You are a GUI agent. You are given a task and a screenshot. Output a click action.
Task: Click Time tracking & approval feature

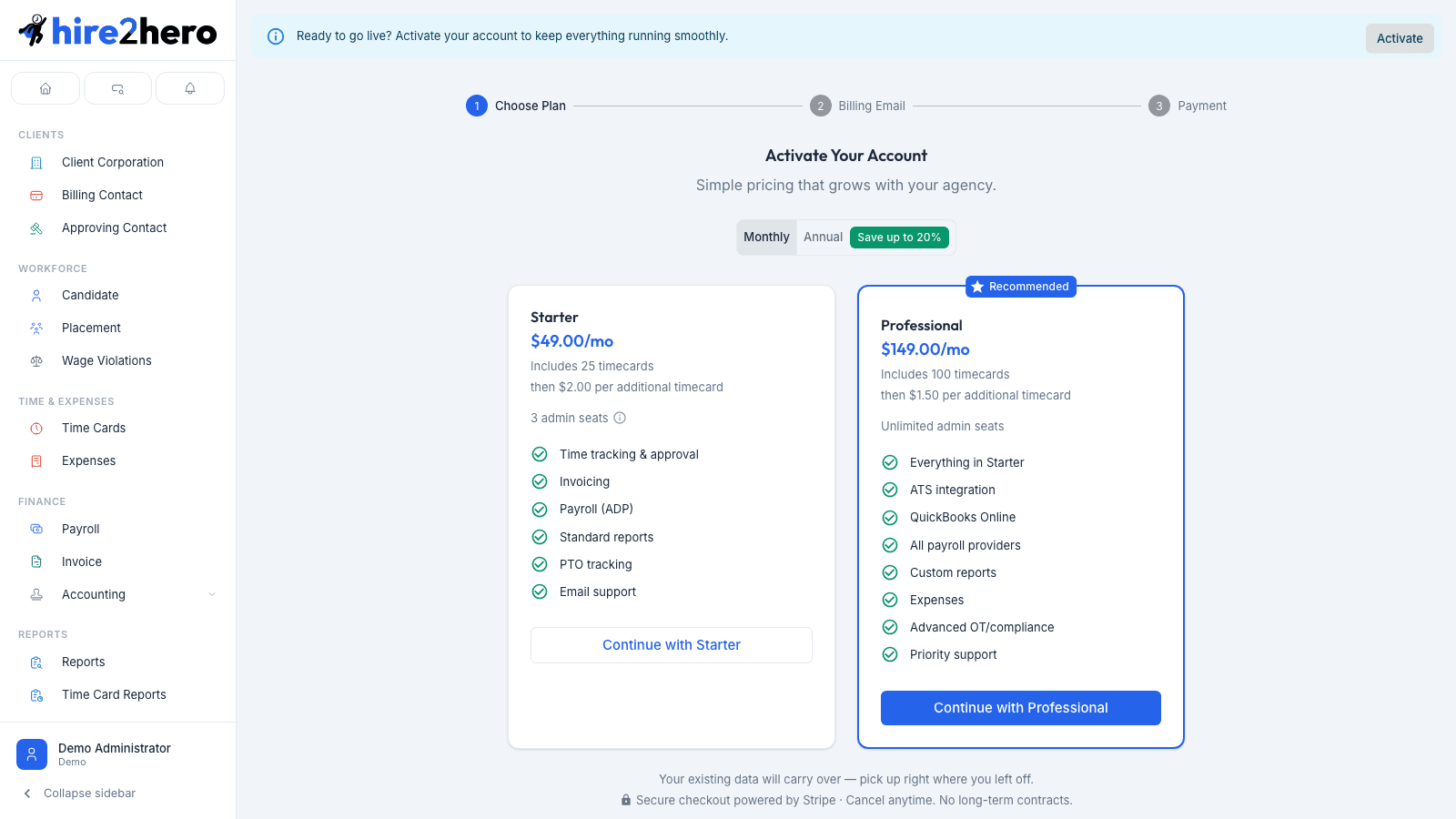click(629, 455)
